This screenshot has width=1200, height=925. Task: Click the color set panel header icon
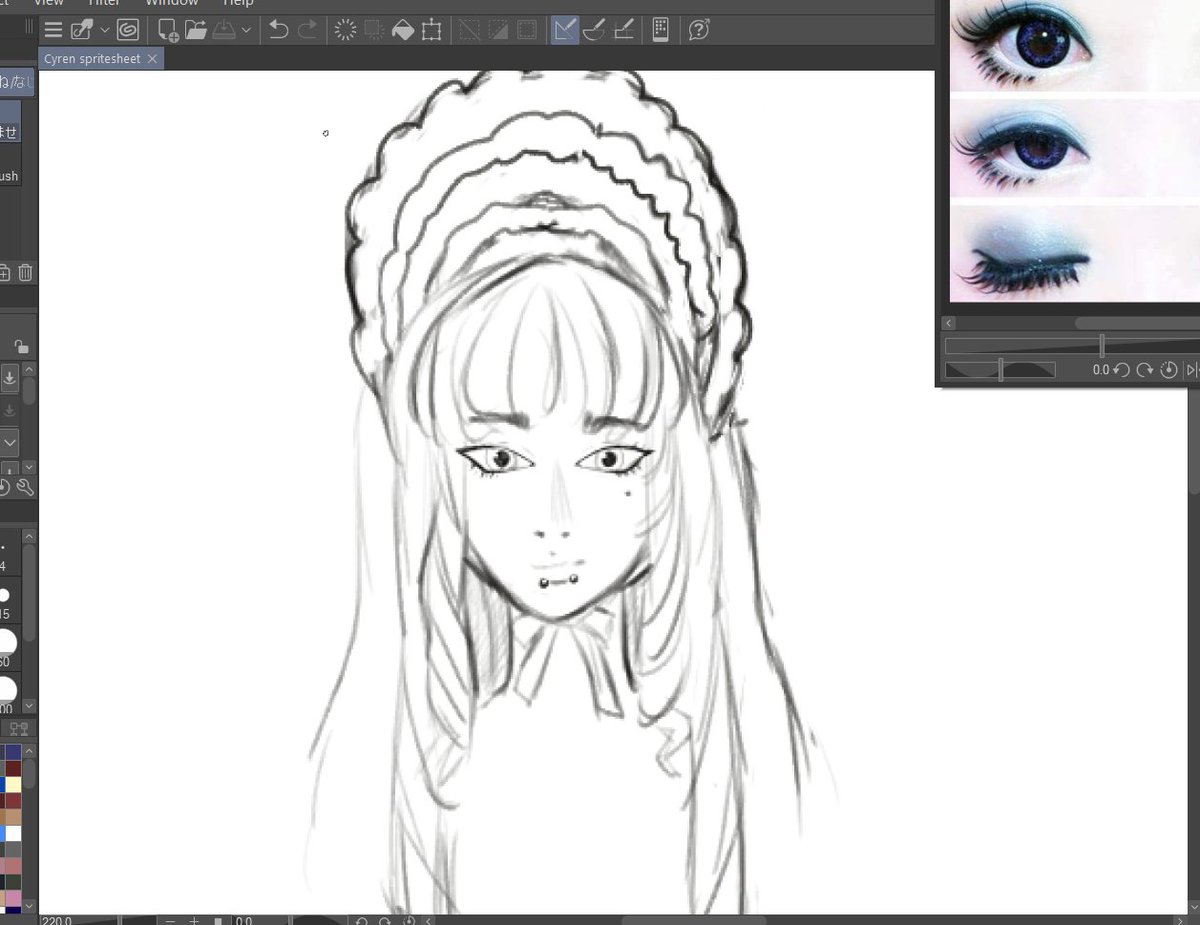[19, 728]
